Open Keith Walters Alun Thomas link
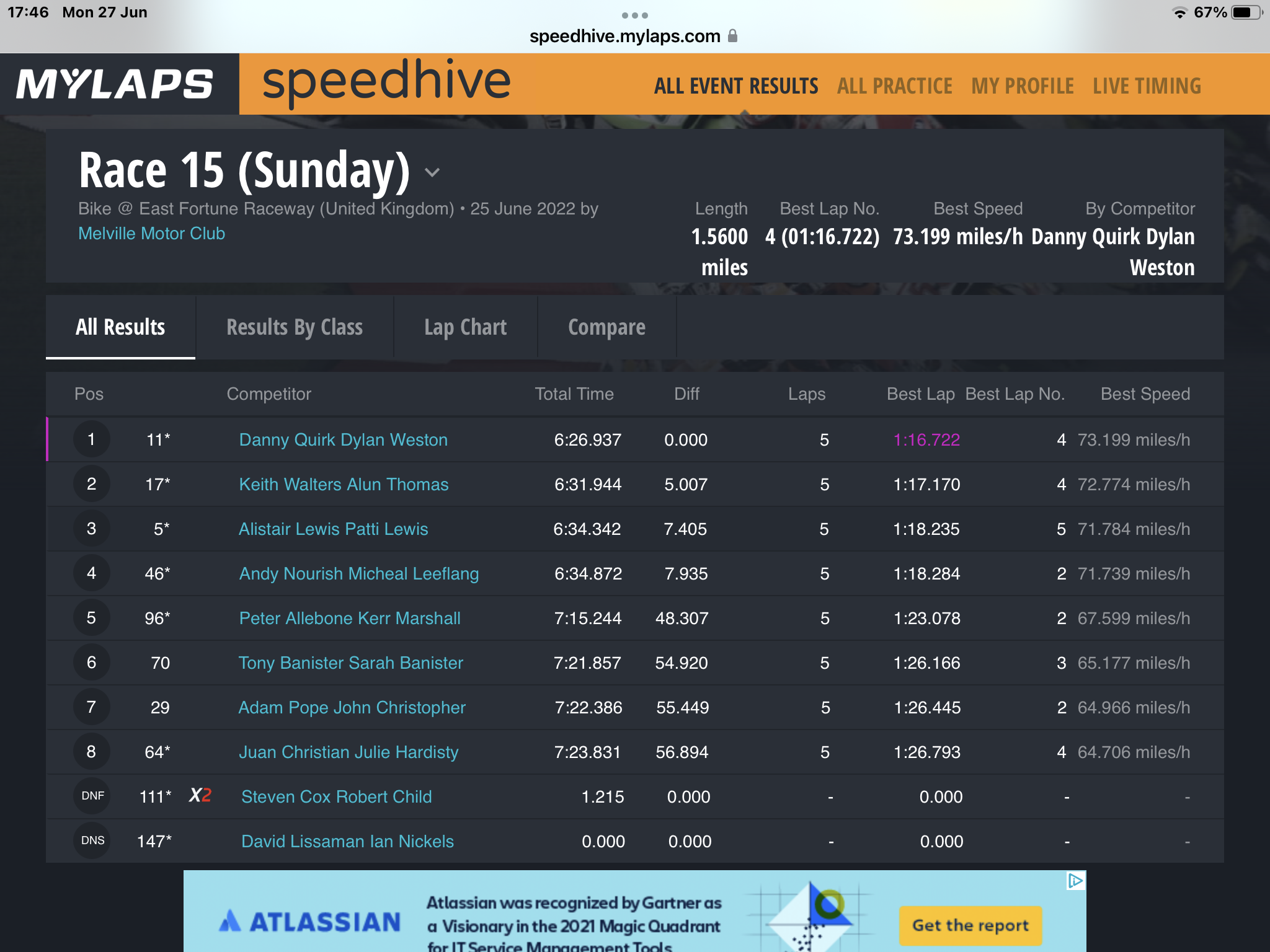The image size is (1270, 952). (x=344, y=485)
